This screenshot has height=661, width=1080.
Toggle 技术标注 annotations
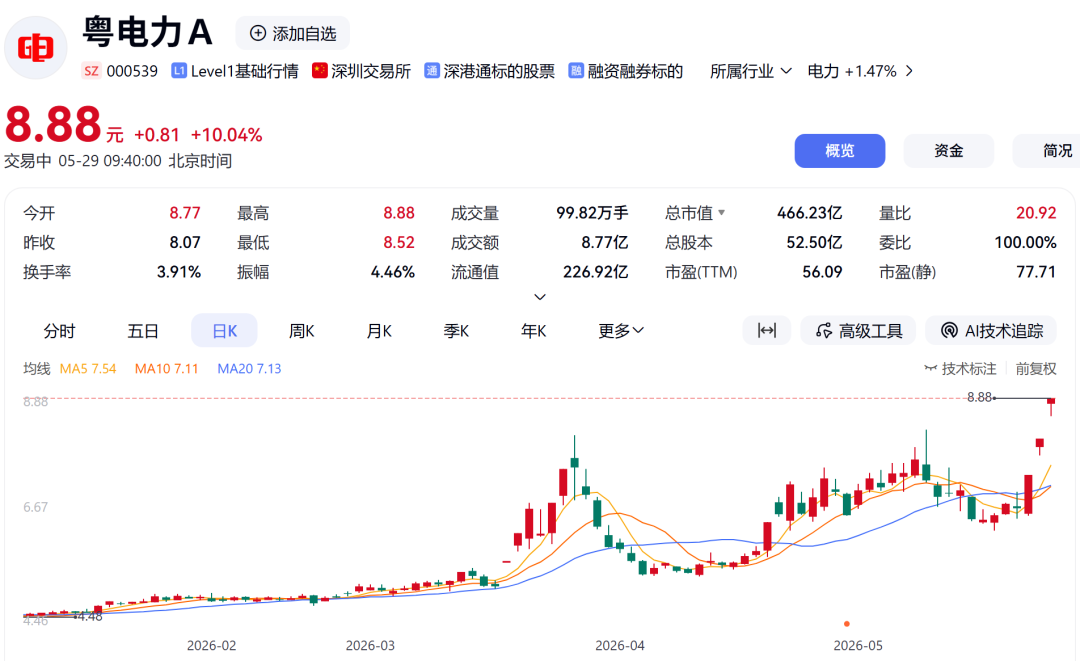(960, 368)
